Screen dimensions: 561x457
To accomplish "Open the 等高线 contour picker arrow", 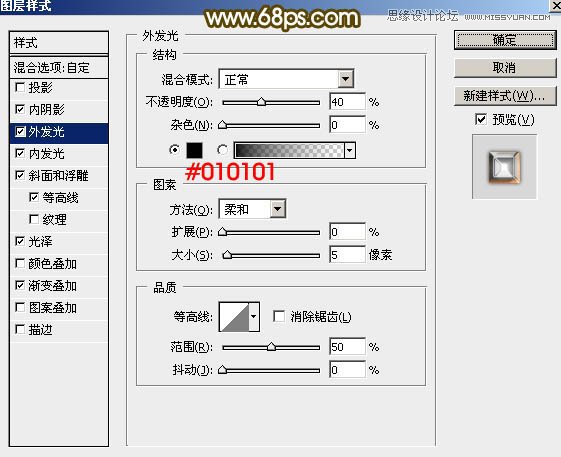I will [254, 317].
